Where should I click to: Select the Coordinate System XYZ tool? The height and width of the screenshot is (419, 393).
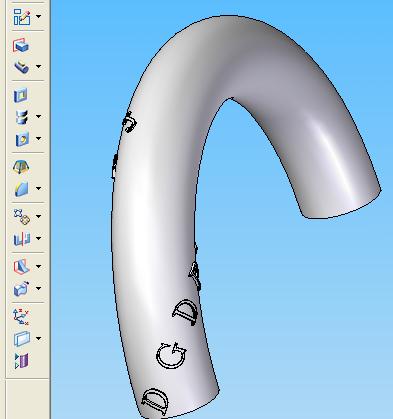pyautogui.click(x=21, y=317)
